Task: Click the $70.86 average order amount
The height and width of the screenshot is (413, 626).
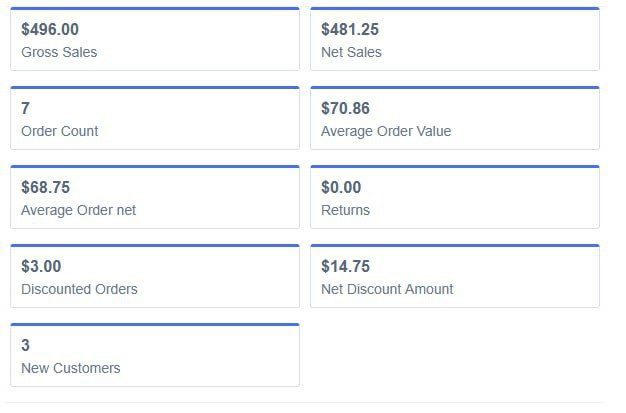Action: (x=345, y=109)
